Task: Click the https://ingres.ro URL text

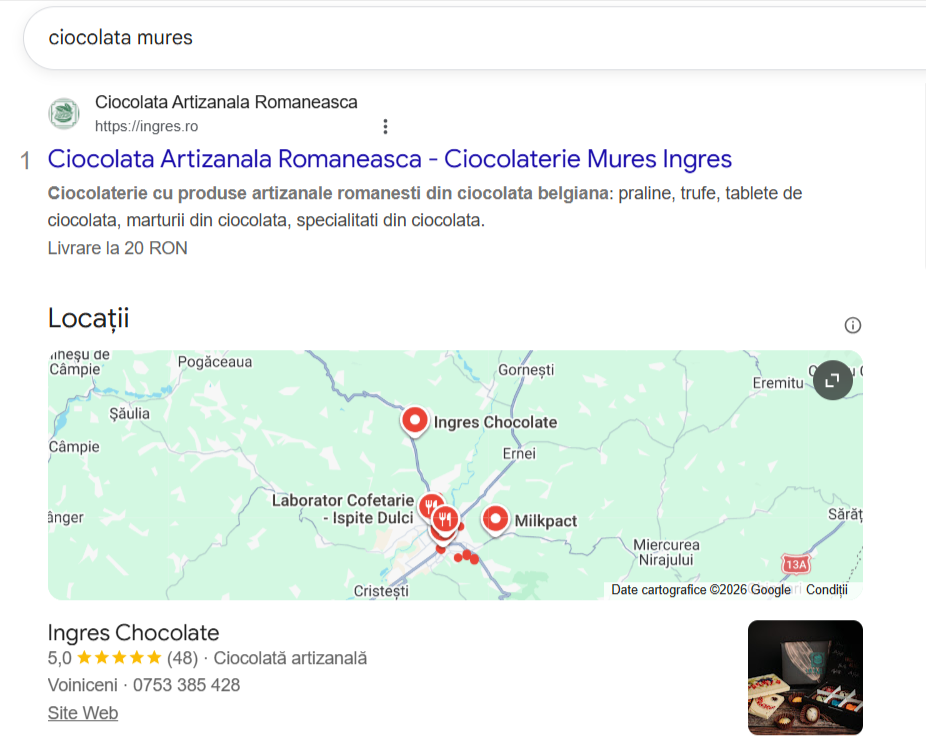Action: pos(146,126)
